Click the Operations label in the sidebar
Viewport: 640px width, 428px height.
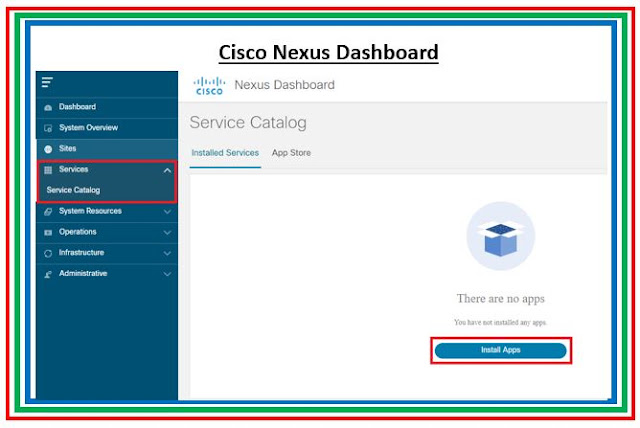pyautogui.click(x=78, y=232)
